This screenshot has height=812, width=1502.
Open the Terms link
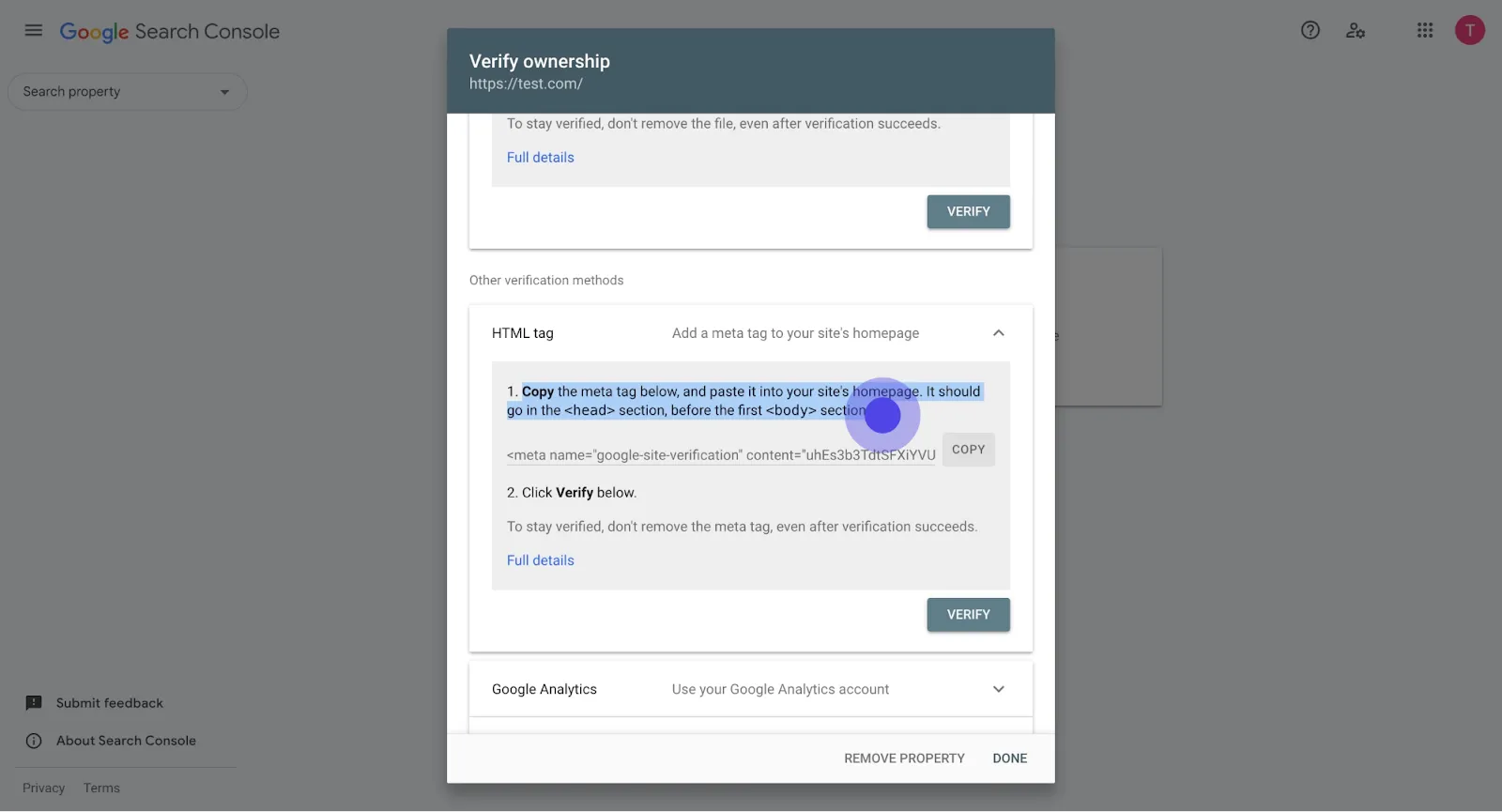(101, 789)
